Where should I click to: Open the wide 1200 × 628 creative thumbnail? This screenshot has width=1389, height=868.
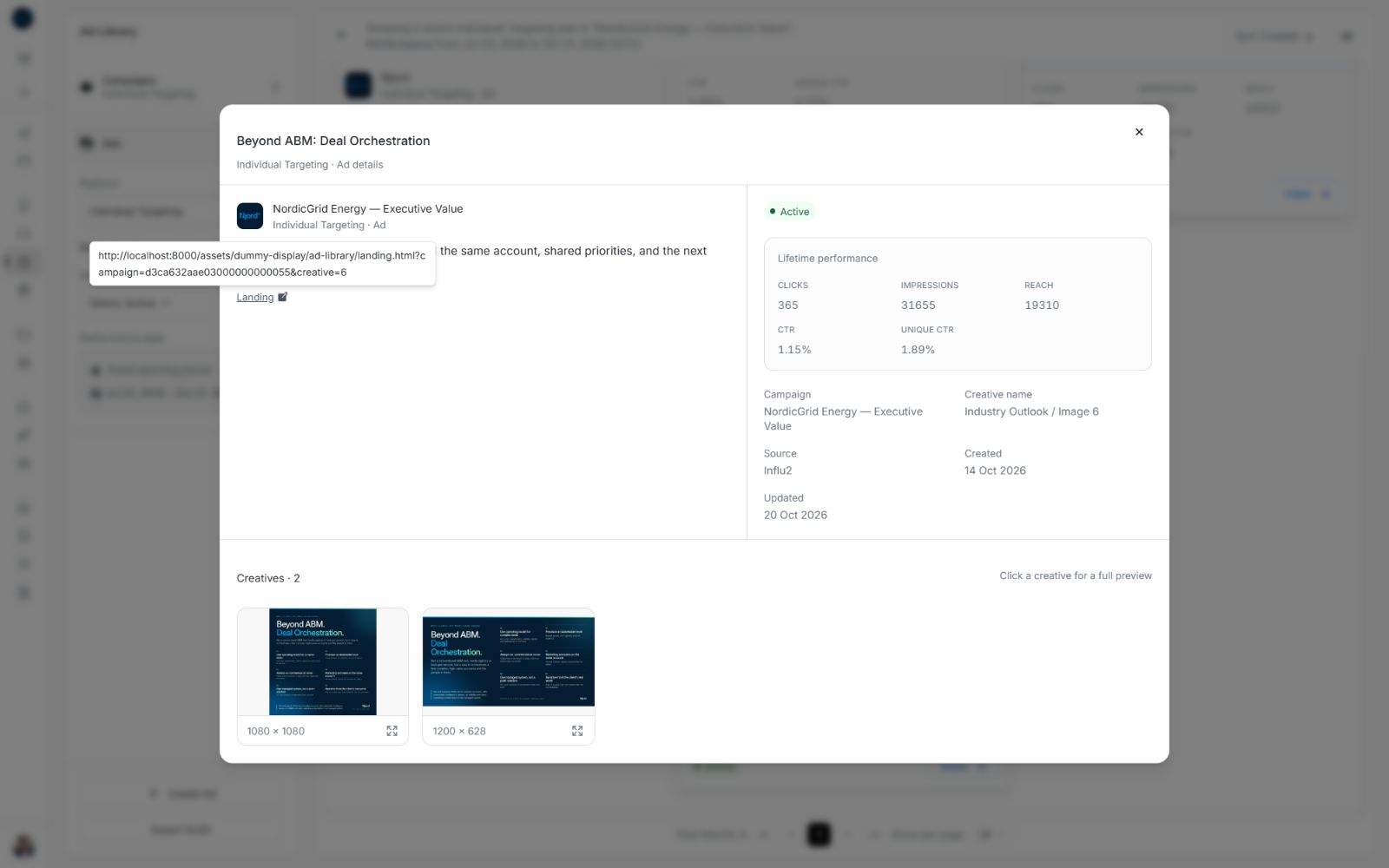pyautogui.click(x=509, y=661)
